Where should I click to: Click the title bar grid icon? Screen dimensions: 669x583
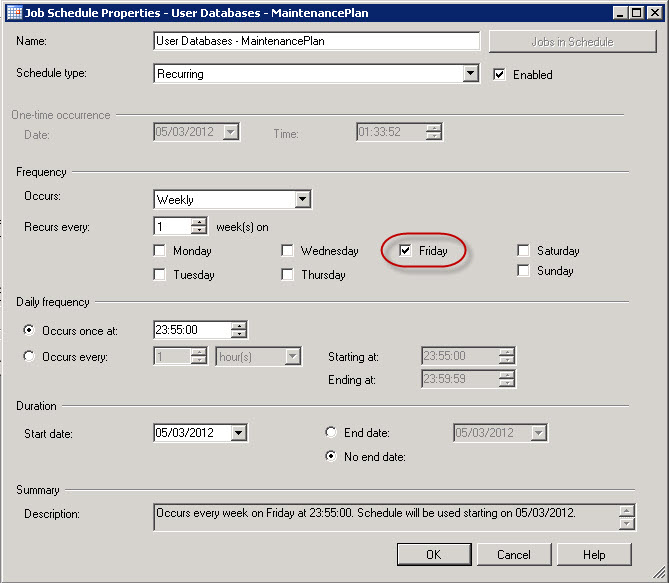(x=14, y=13)
